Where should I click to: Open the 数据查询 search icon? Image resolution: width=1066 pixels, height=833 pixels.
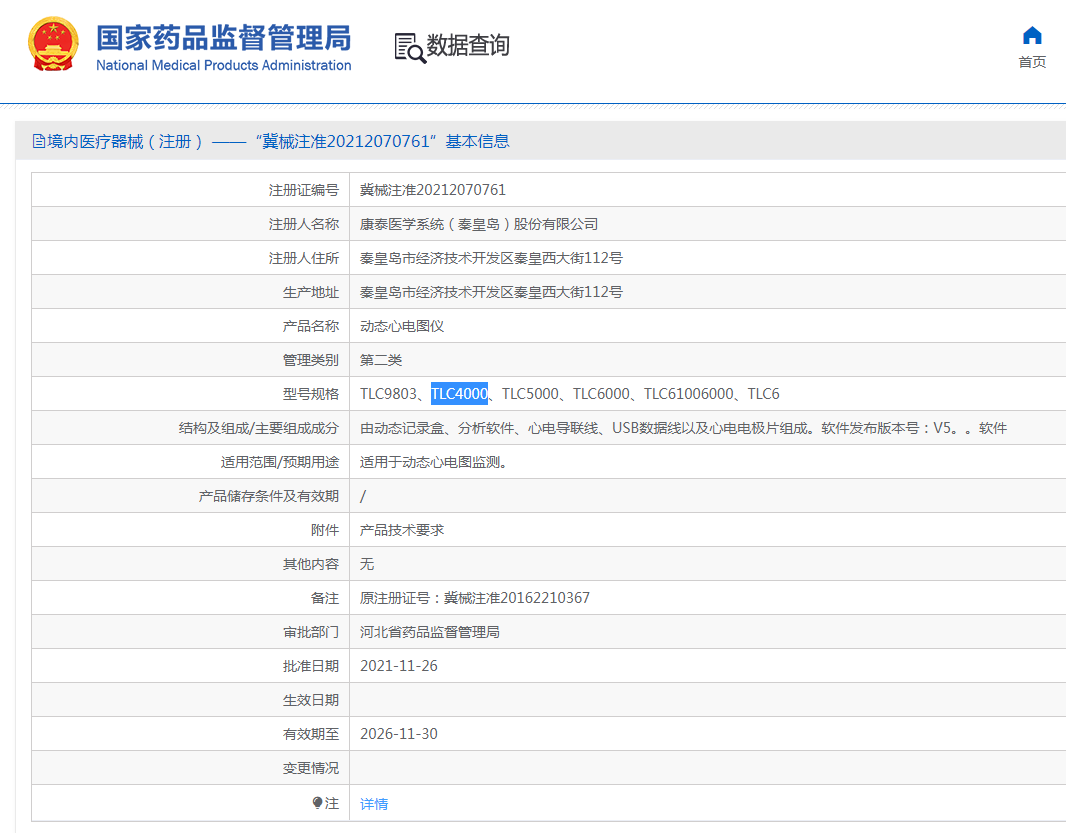[x=410, y=48]
